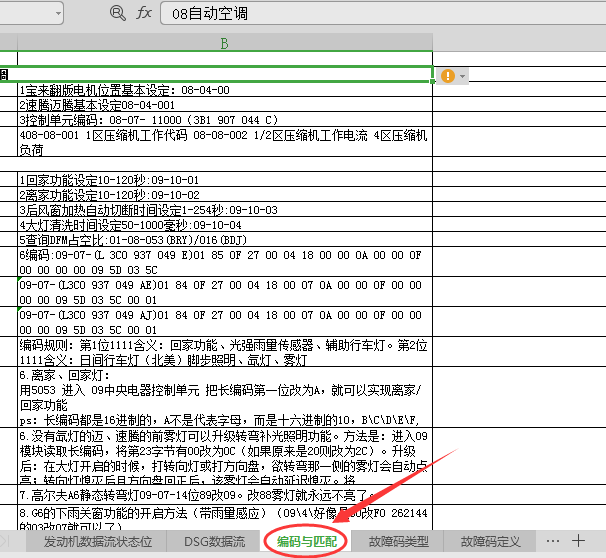Select column B header
The image size is (606, 558).
tap(225, 43)
